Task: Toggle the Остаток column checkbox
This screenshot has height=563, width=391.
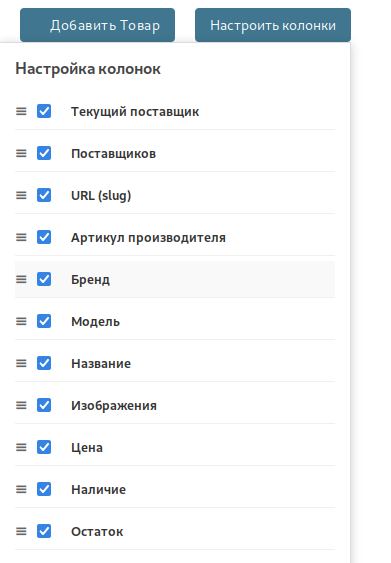Action: [x=44, y=531]
